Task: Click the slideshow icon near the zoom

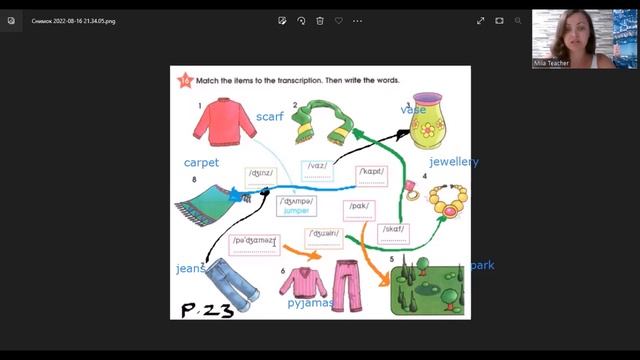Action: click(499, 21)
